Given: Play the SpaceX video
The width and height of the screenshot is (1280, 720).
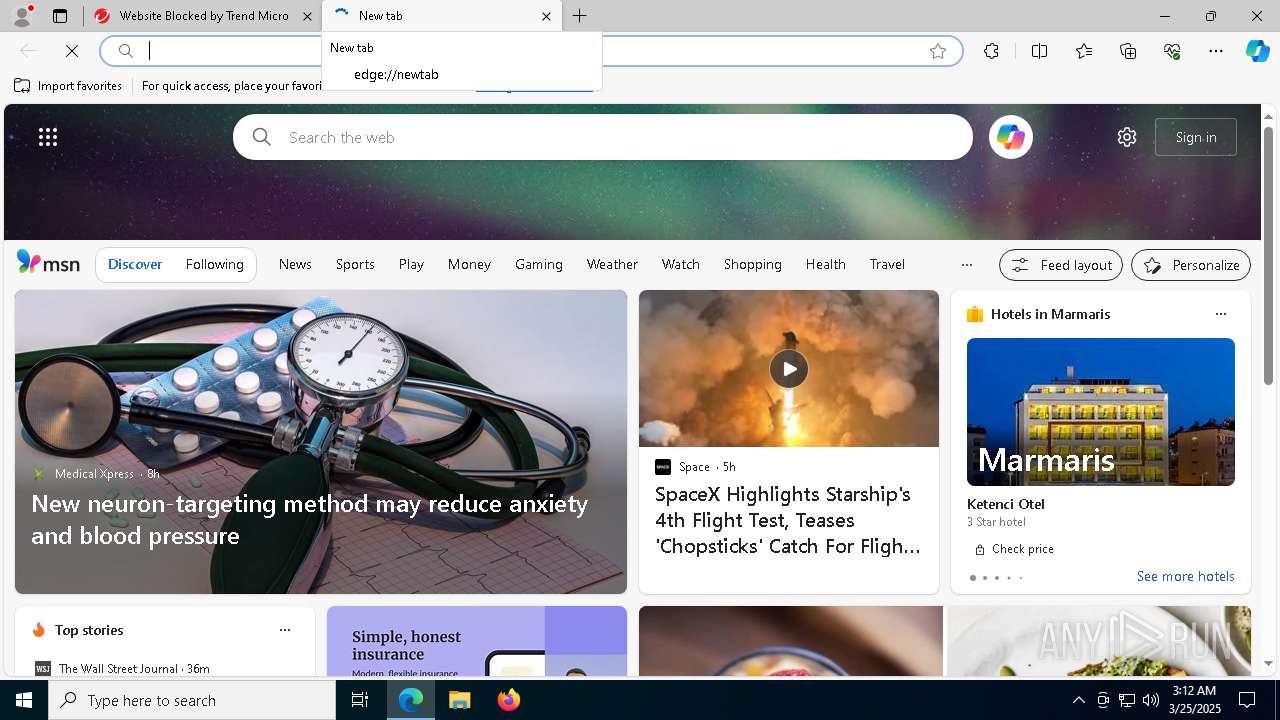Looking at the screenshot, I should click(789, 369).
